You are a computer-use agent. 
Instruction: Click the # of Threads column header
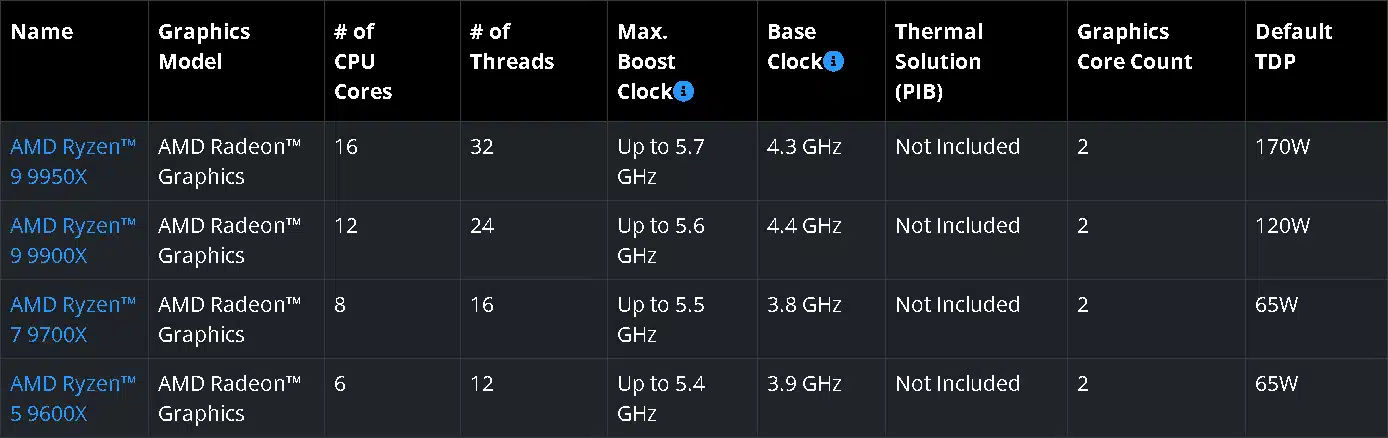point(512,46)
